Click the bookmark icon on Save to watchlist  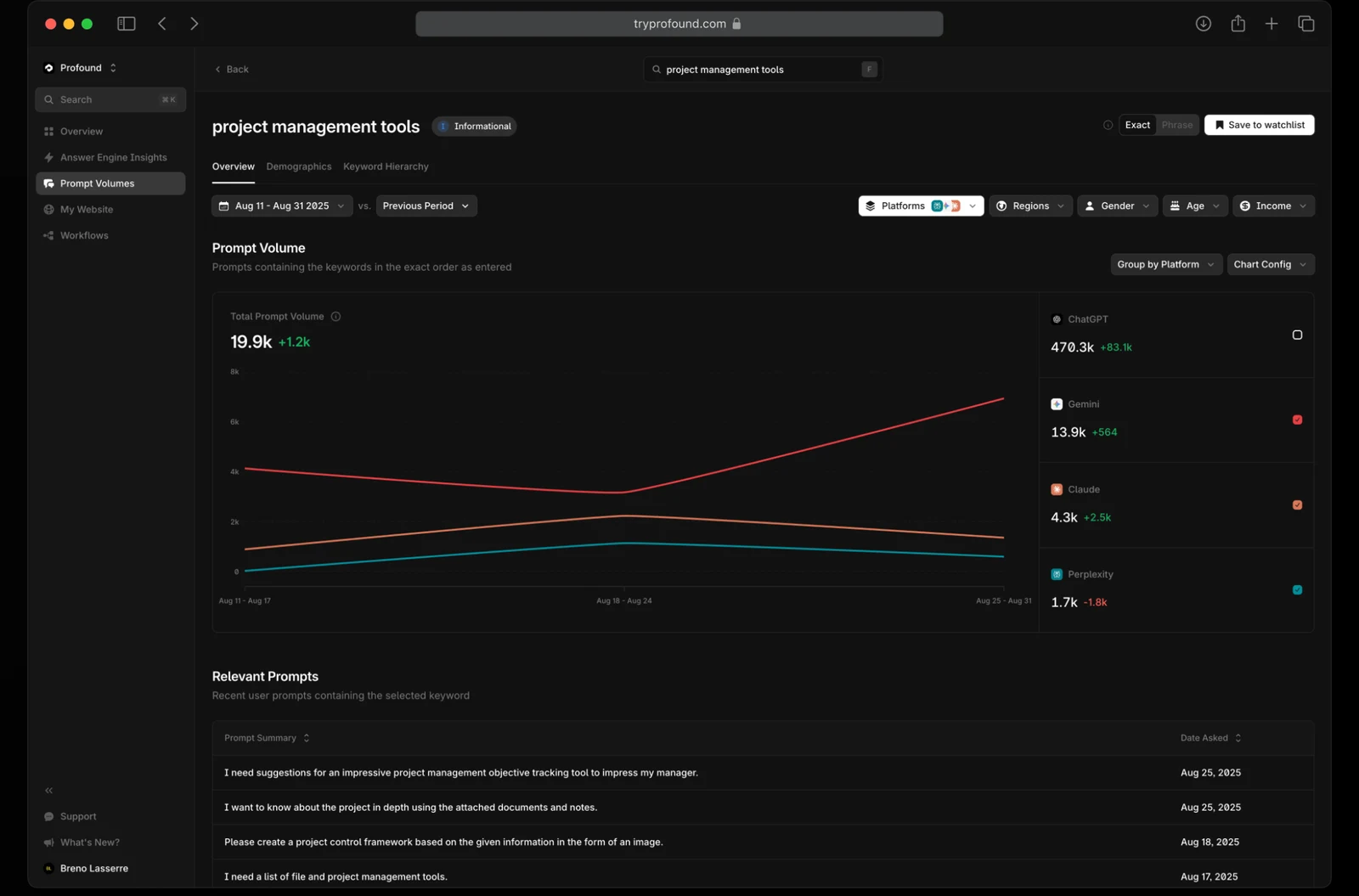pos(1219,125)
